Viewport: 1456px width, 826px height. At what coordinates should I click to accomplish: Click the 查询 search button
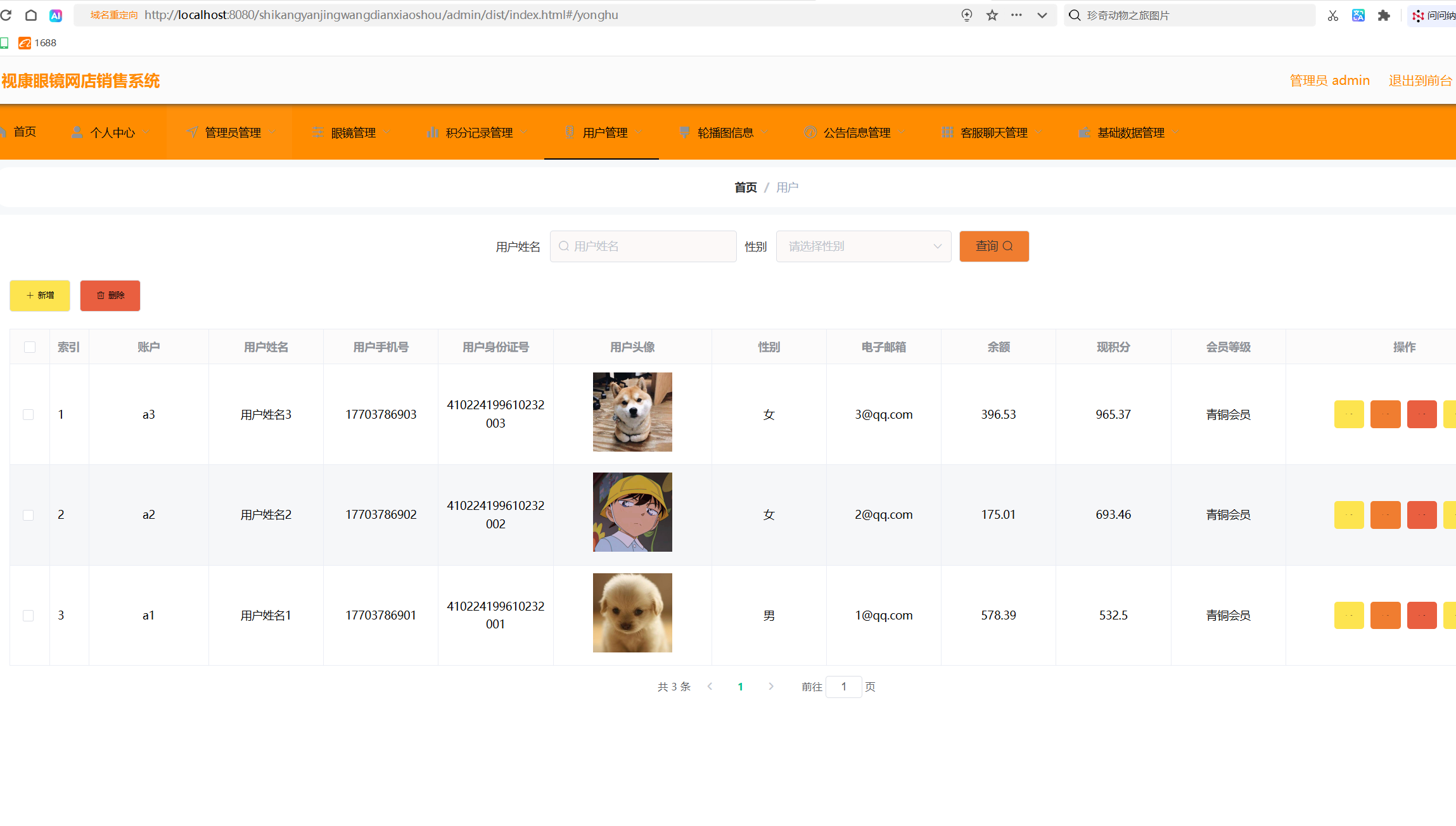pos(993,246)
